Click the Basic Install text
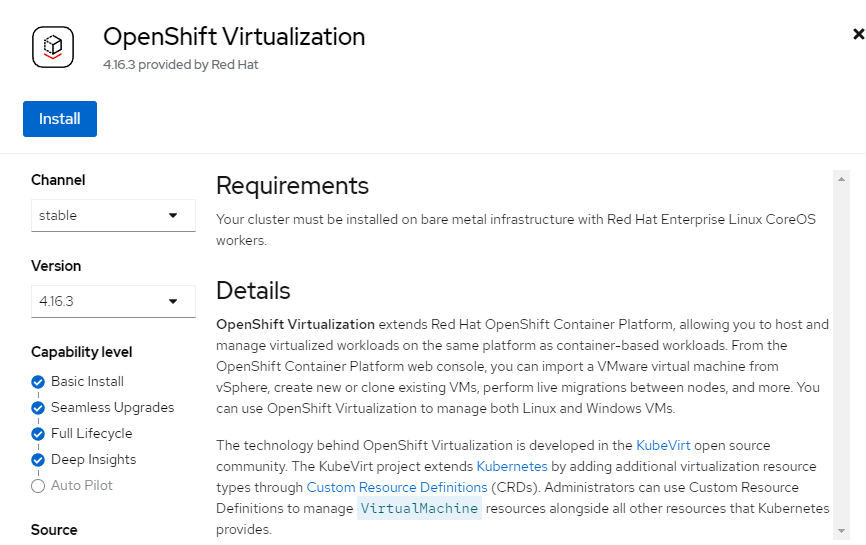866x545 pixels. [87, 382]
